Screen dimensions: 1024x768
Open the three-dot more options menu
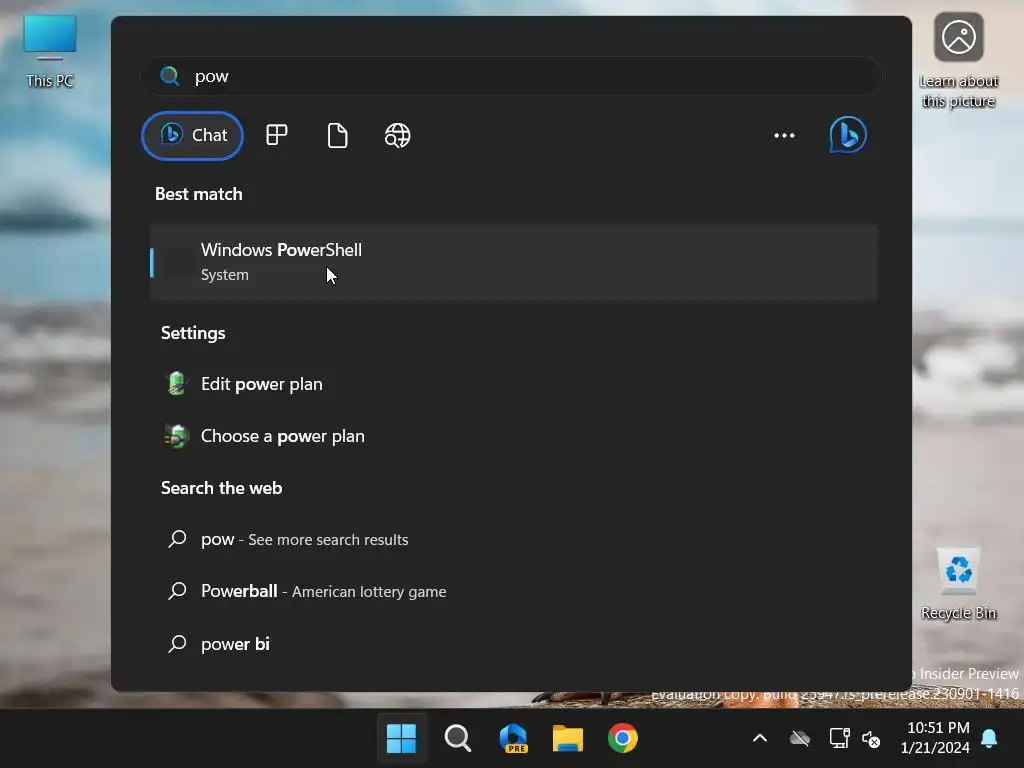[x=784, y=135]
